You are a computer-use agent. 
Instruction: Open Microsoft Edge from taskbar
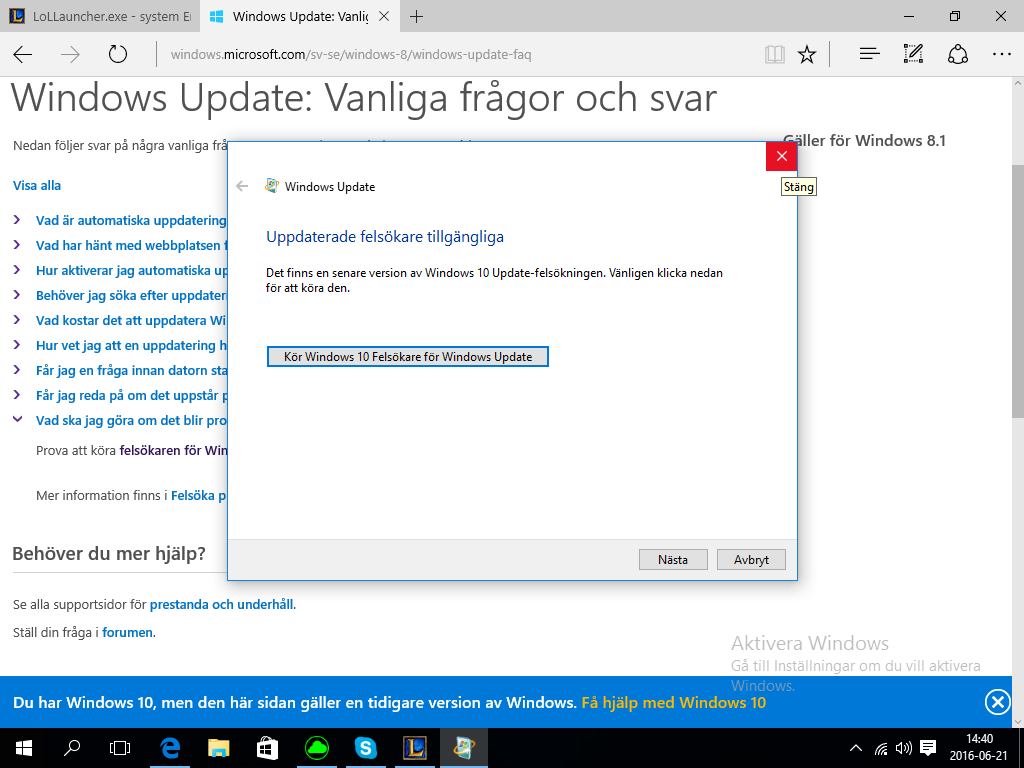point(171,748)
